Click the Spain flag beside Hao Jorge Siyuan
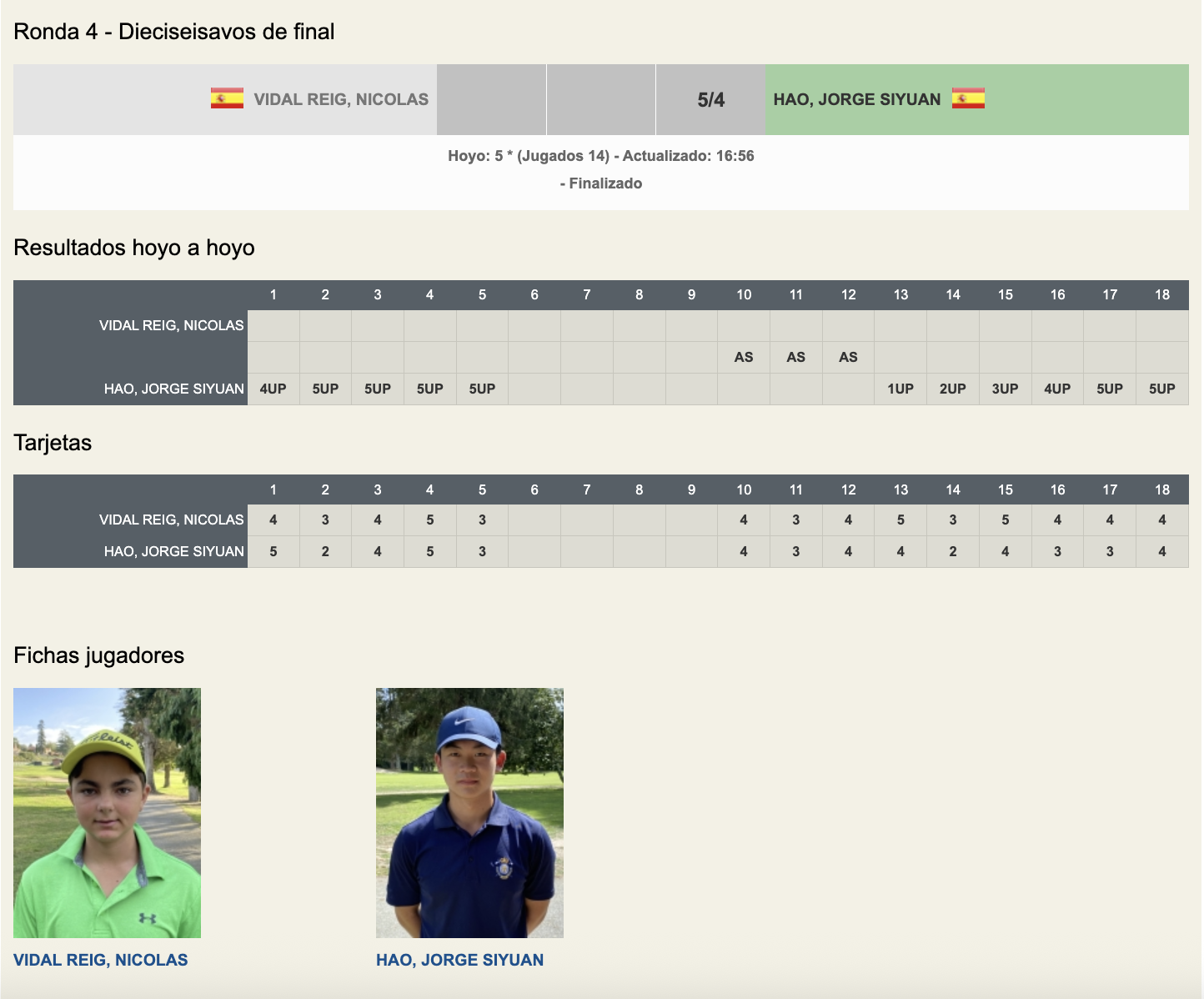 pos(968,98)
